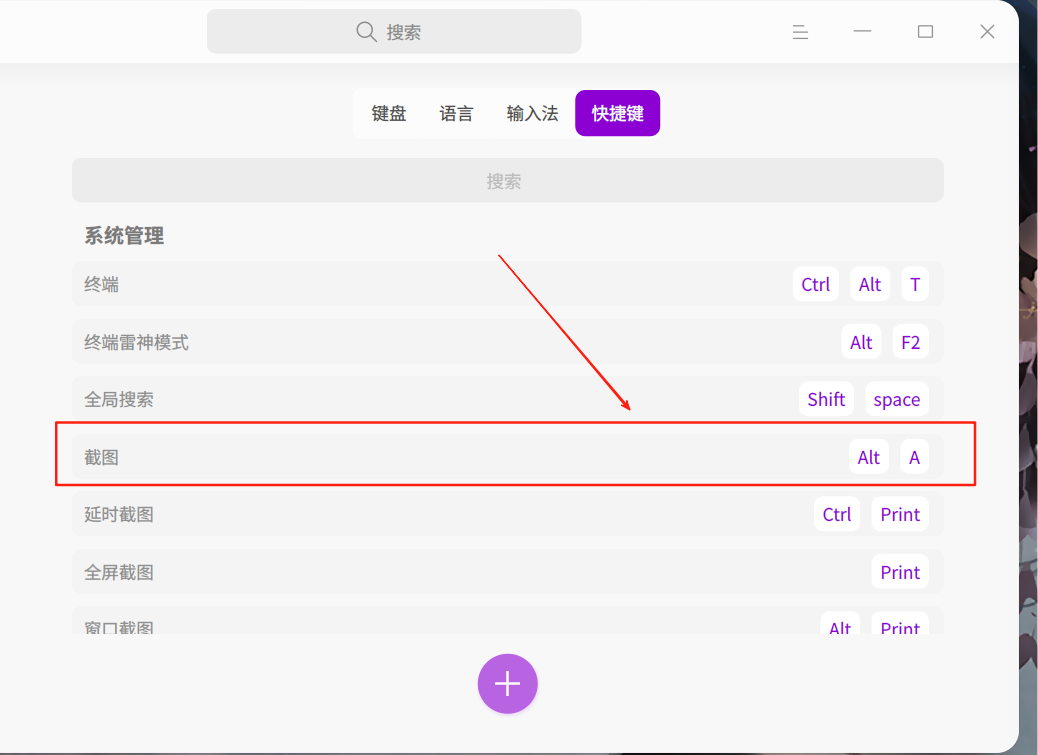Switch to the 键盘 tab
The image size is (1038, 755).
389,113
